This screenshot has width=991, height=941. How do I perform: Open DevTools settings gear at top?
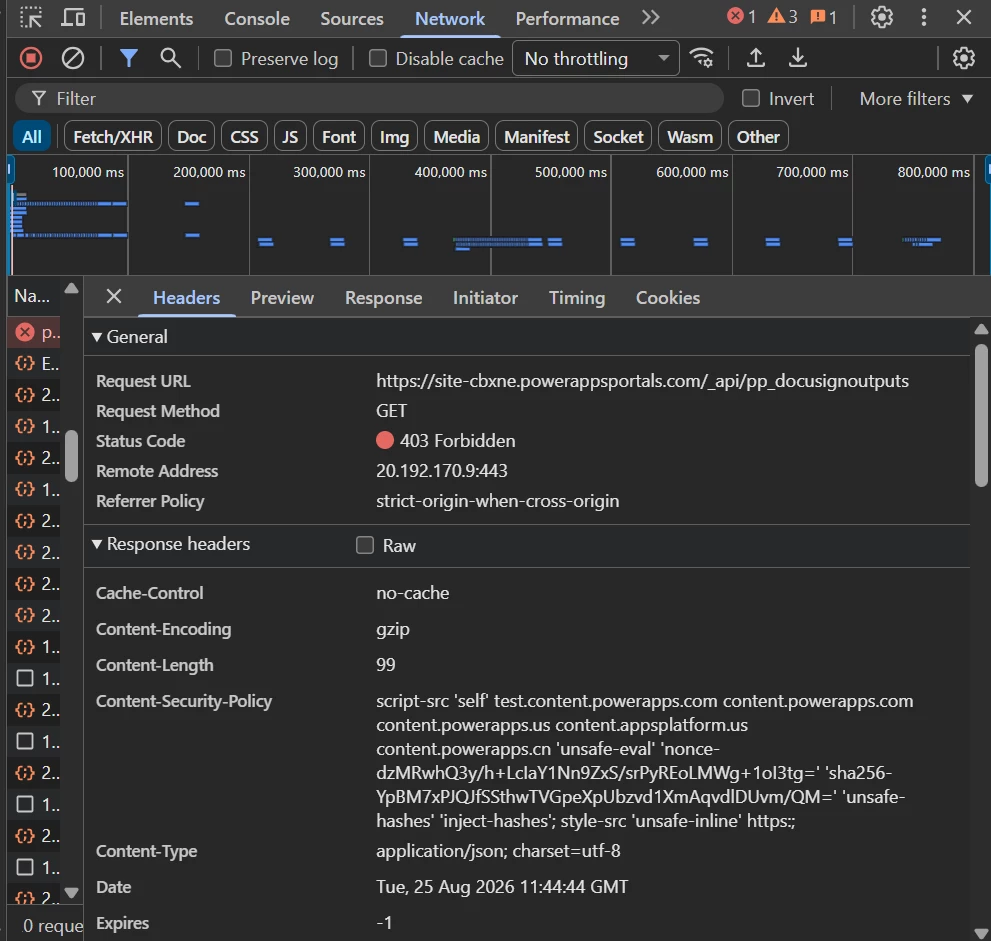(x=882, y=18)
